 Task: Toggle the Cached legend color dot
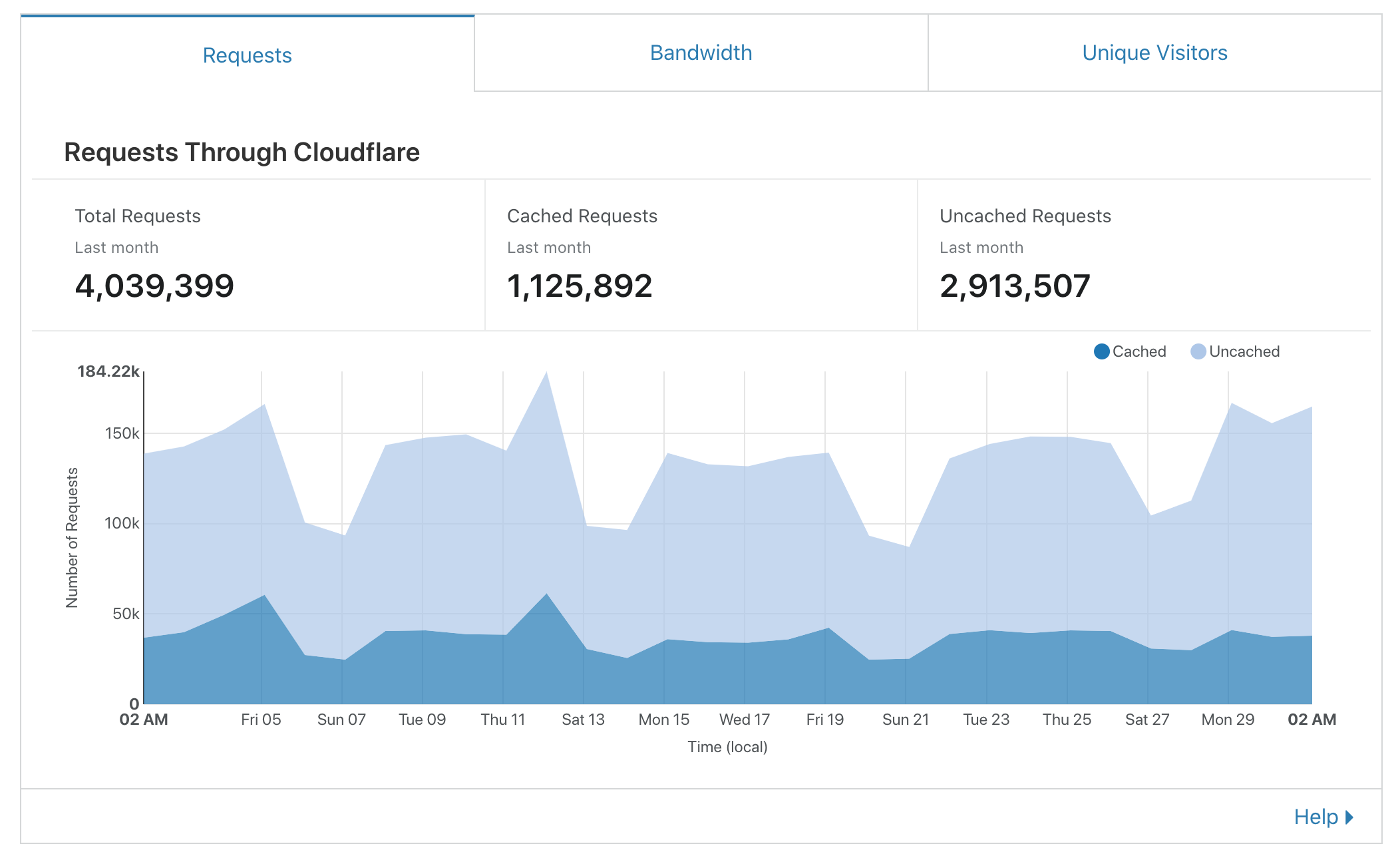1101,351
